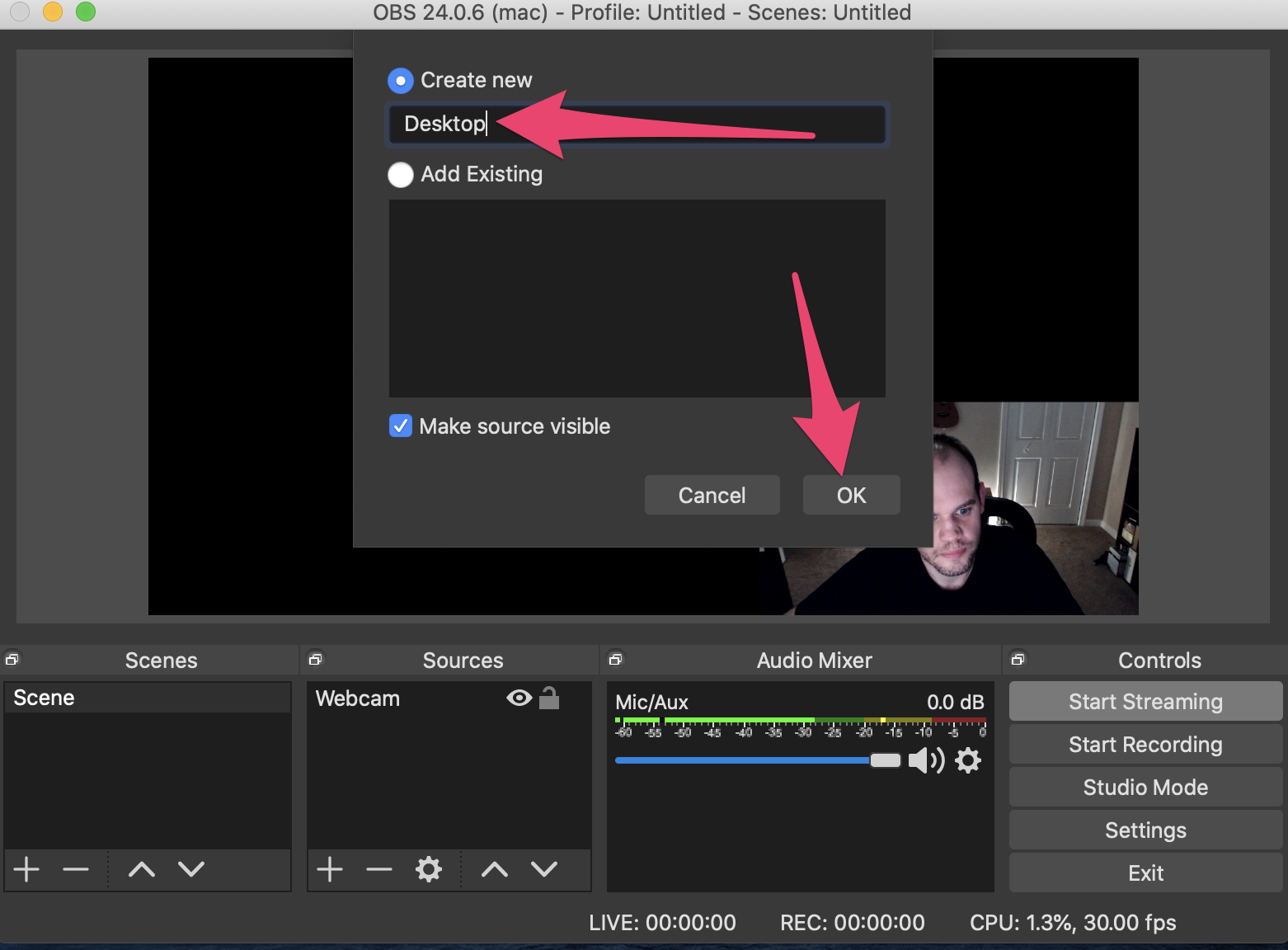The height and width of the screenshot is (950, 1288).
Task: Move source down in Sources list
Action: 544,869
